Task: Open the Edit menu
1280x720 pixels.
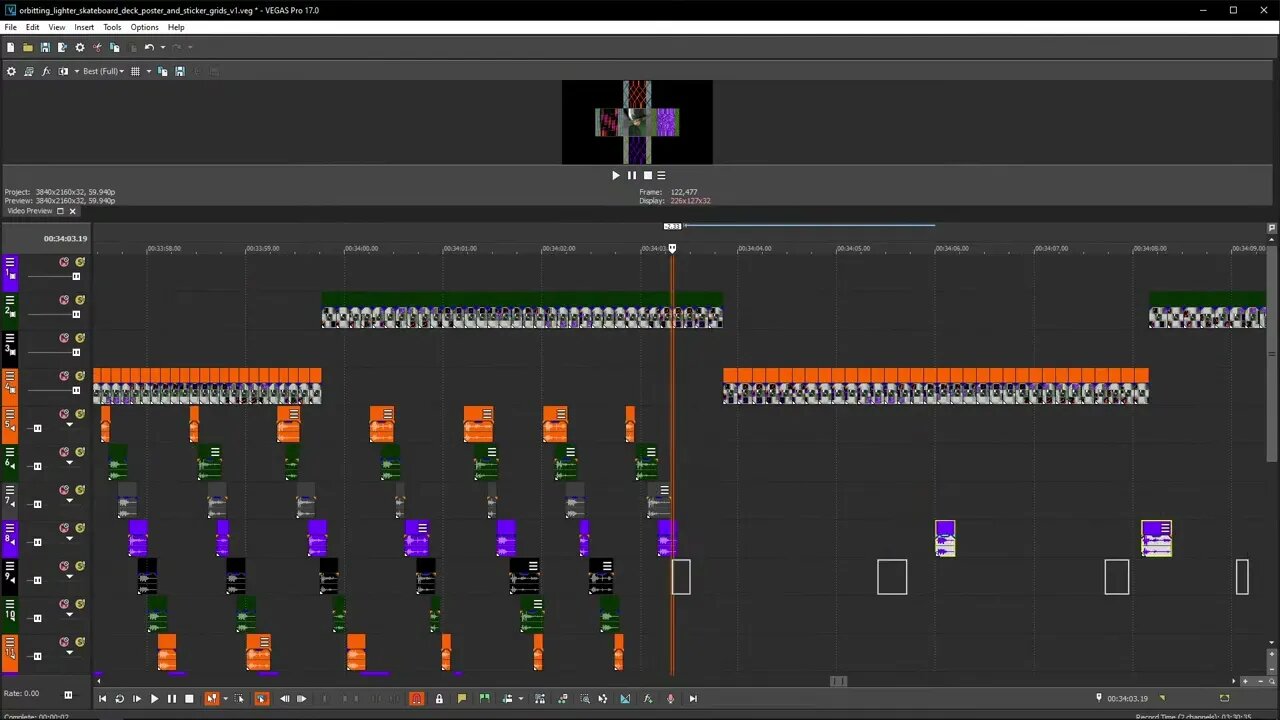Action: [x=33, y=27]
